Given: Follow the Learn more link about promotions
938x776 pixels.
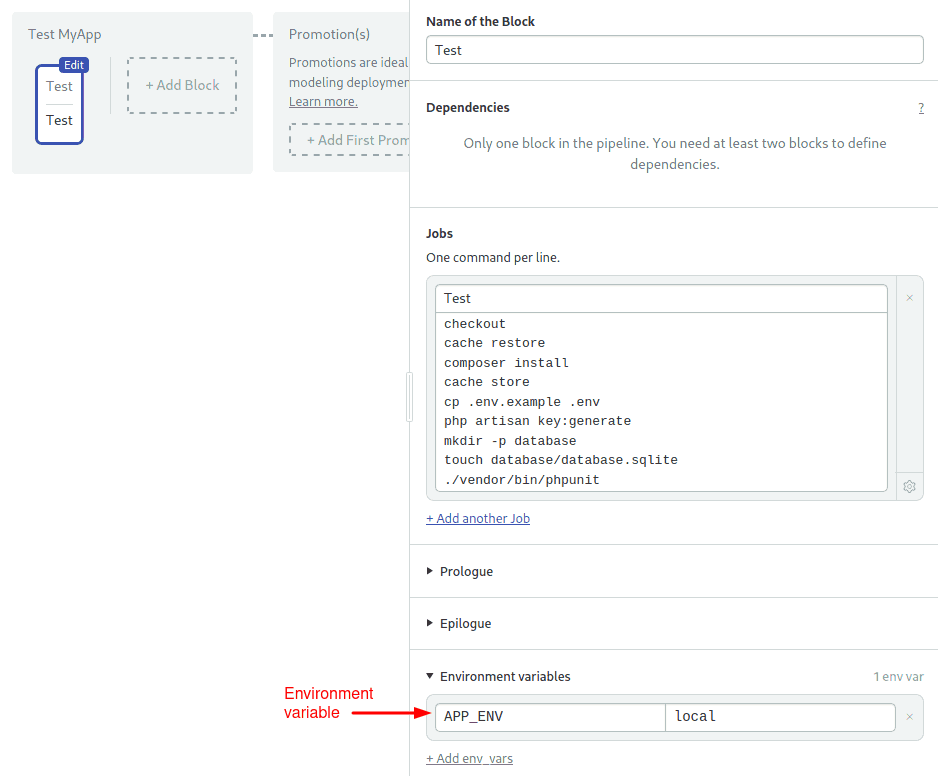Looking at the screenshot, I should click(323, 102).
